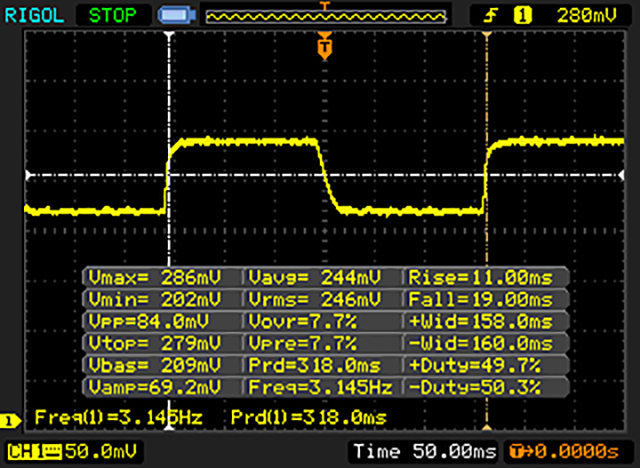Click the -Wid=160.0ms measurement
The width and height of the screenshot is (640, 468).
pyautogui.click(x=481, y=343)
